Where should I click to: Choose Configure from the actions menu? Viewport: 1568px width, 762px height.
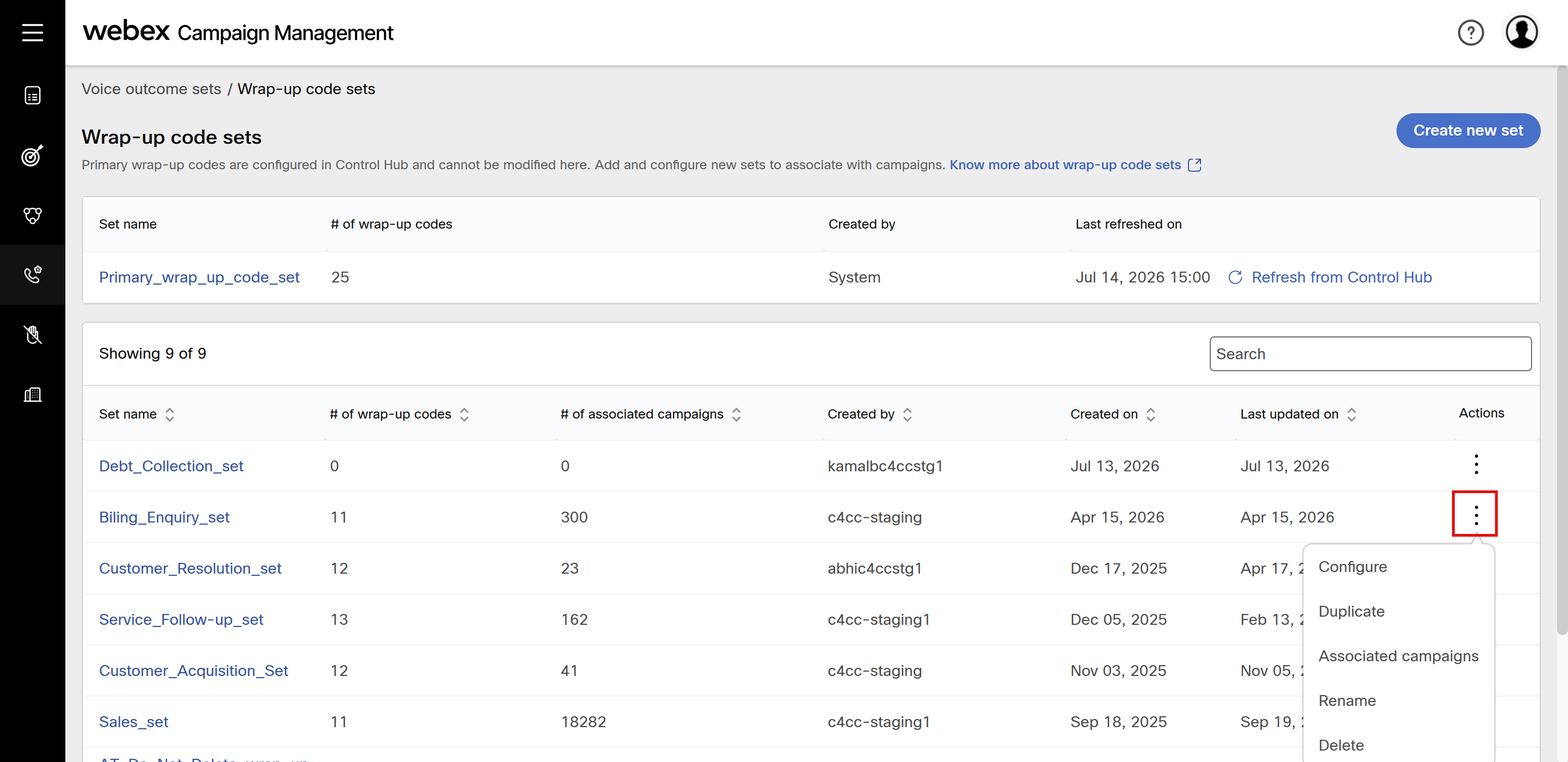coord(1352,567)
